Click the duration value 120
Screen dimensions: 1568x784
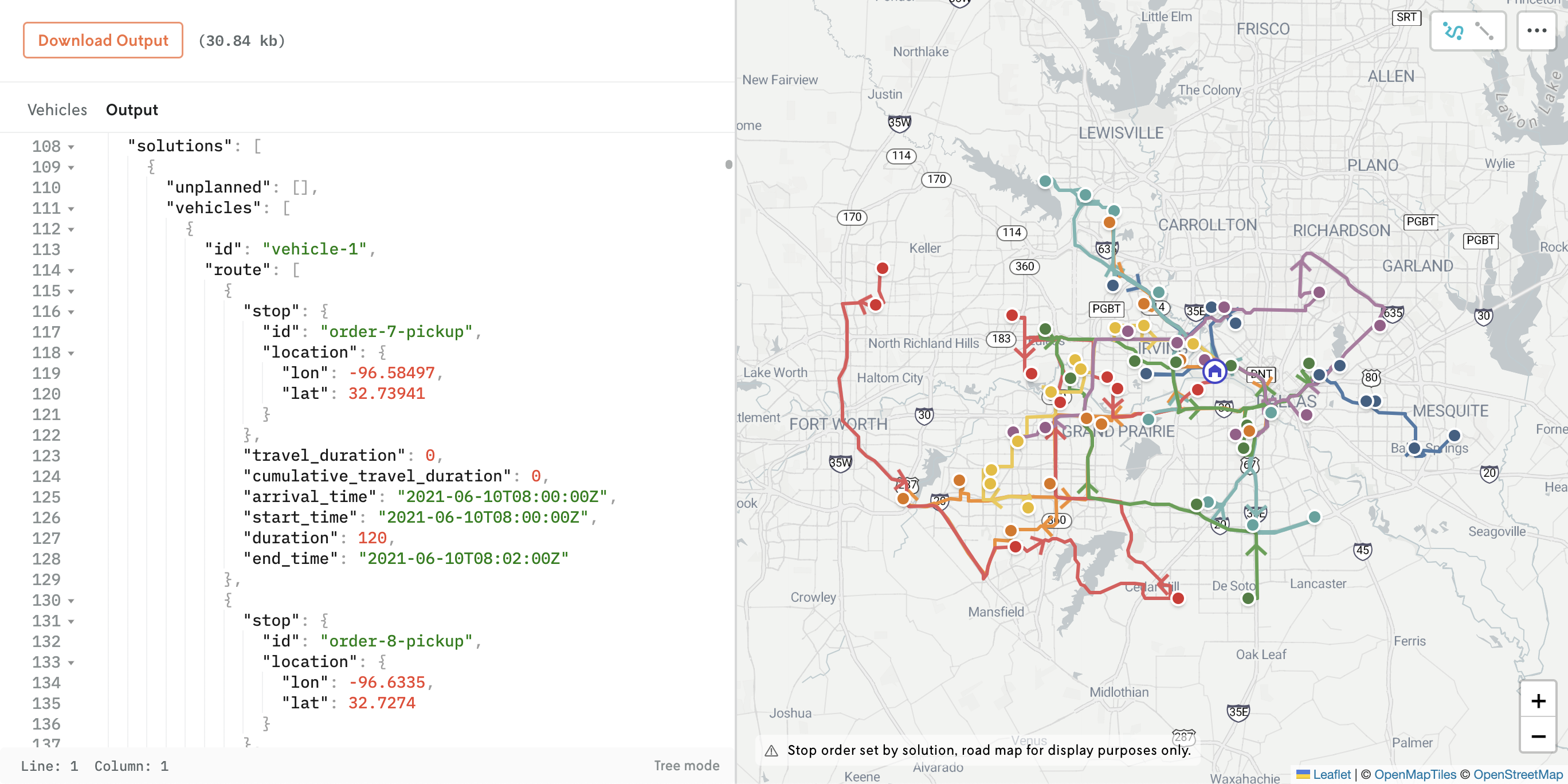(x=372, y=538)
